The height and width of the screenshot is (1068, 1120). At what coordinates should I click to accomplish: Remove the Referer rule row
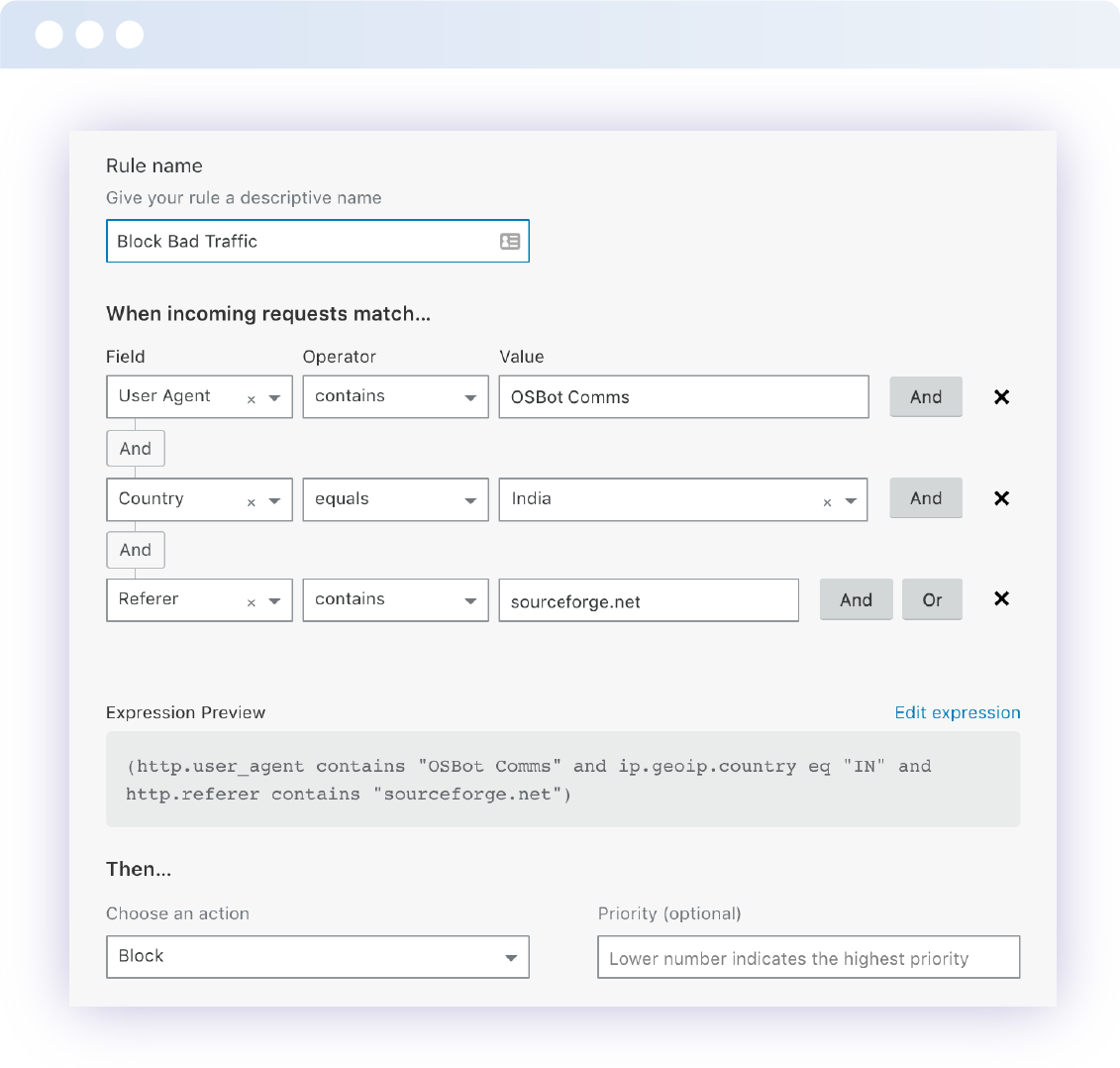1001,598
